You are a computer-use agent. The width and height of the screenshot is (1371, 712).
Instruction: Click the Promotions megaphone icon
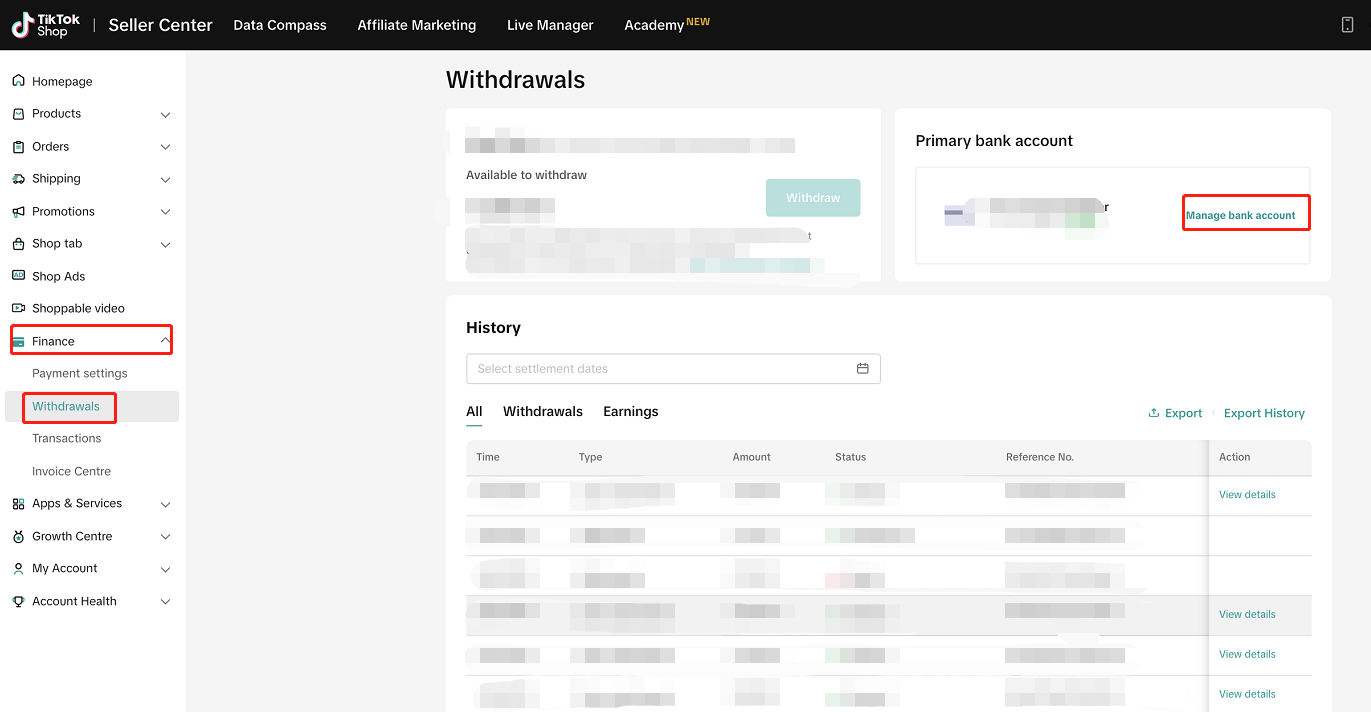click(18, 212)
